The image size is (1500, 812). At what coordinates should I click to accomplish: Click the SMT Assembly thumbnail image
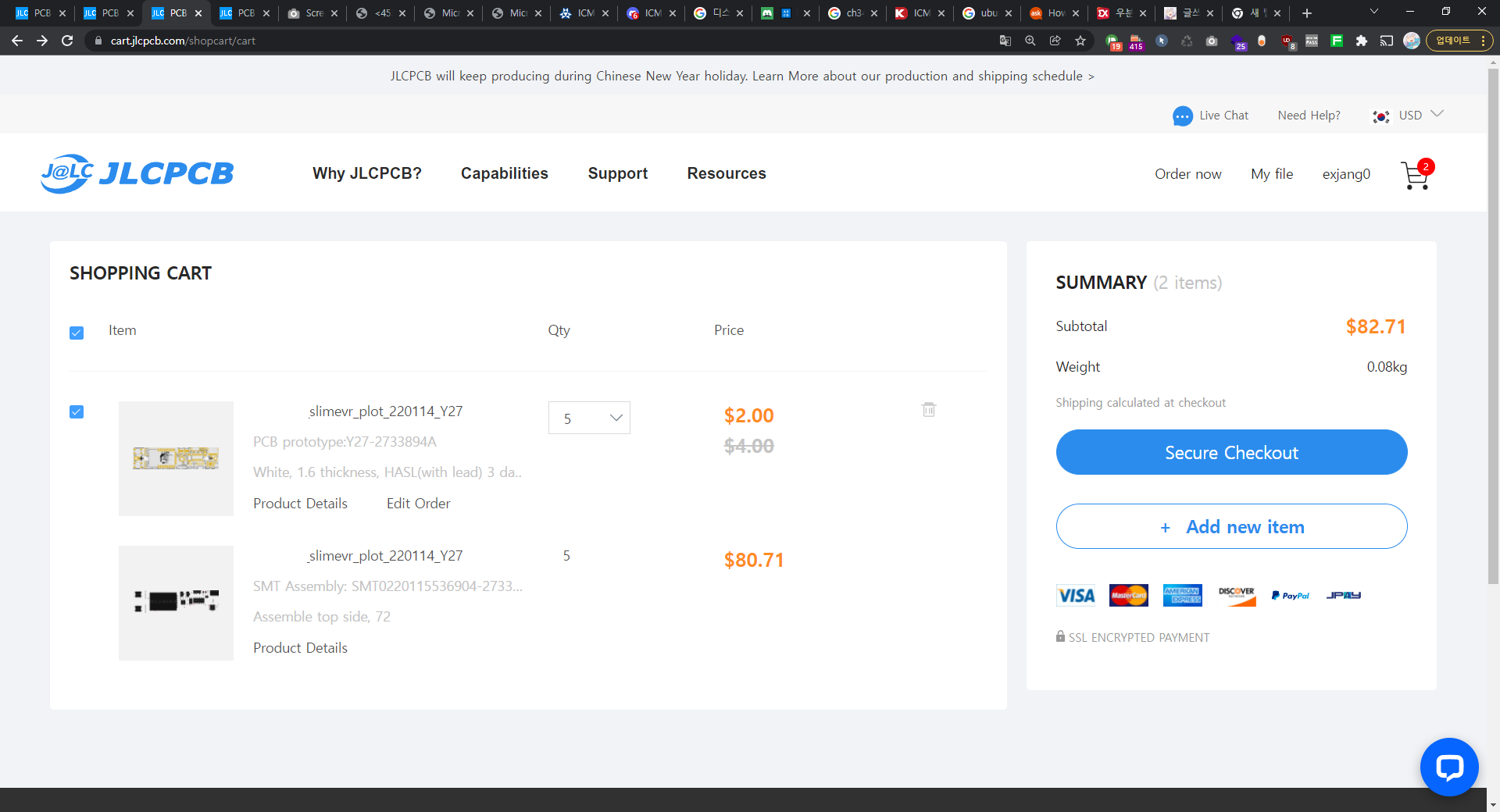click(176, 603)
